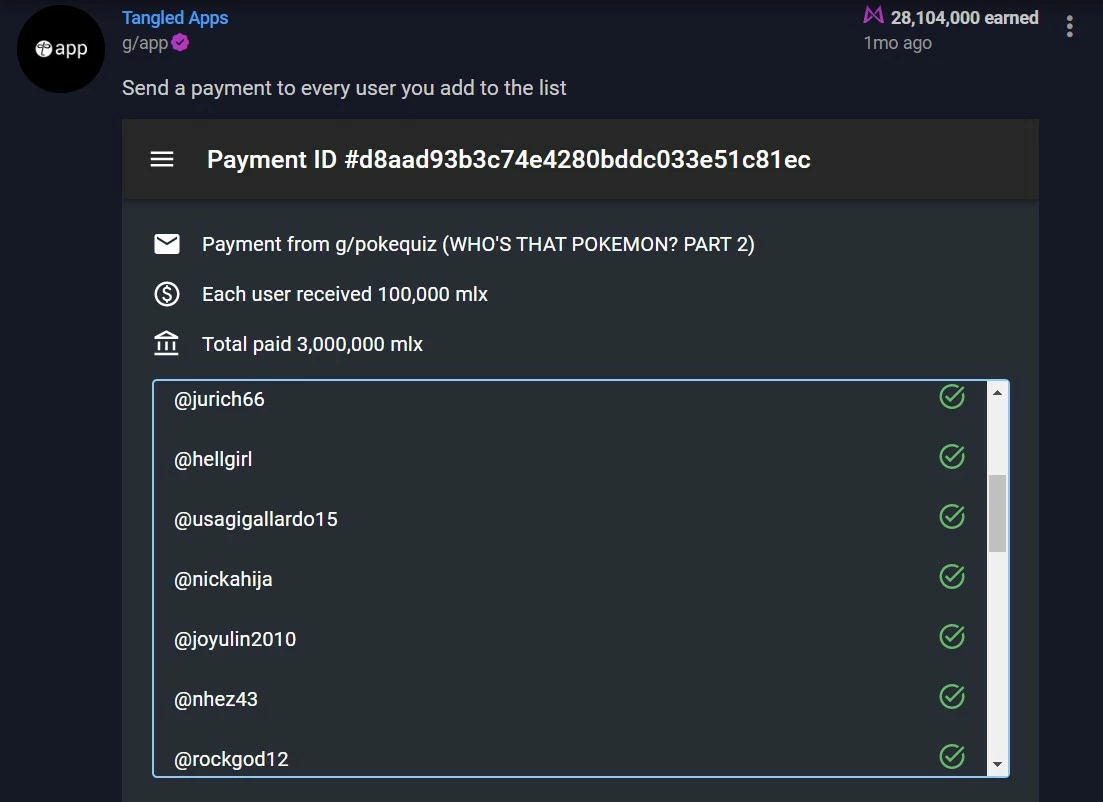Click the scrollbar up arrow in user list
1103x802 pixels.
click(997, 393)
